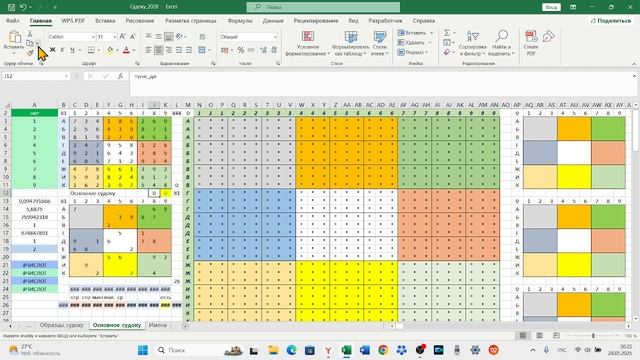This screenshot has height=360, width=640.
Task: Switch to the Данные ribbon tab
Action: tap(273, 20)
